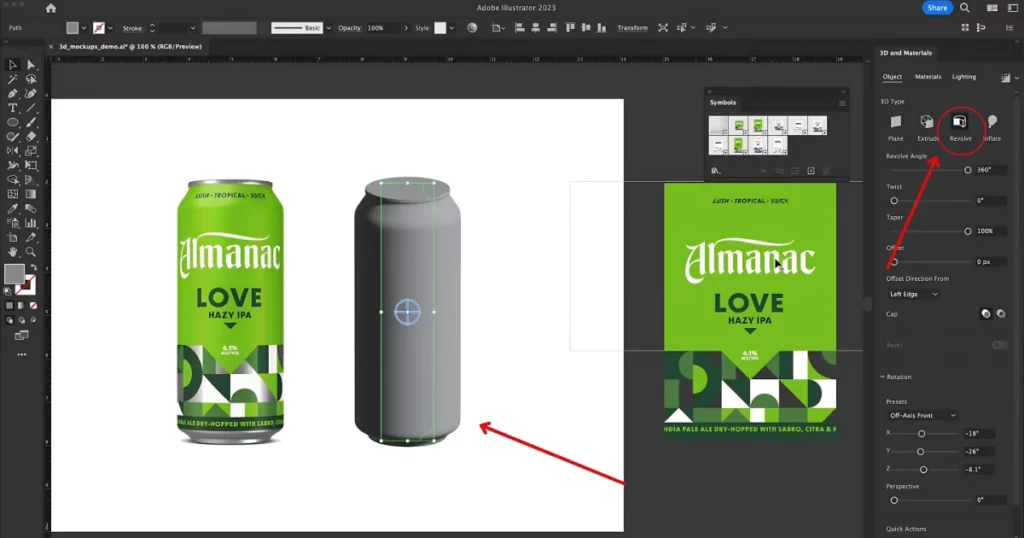Open Symbol Libraries menu in Symbols panel
Screen dimensions: 1024x538
pos(716,171)
